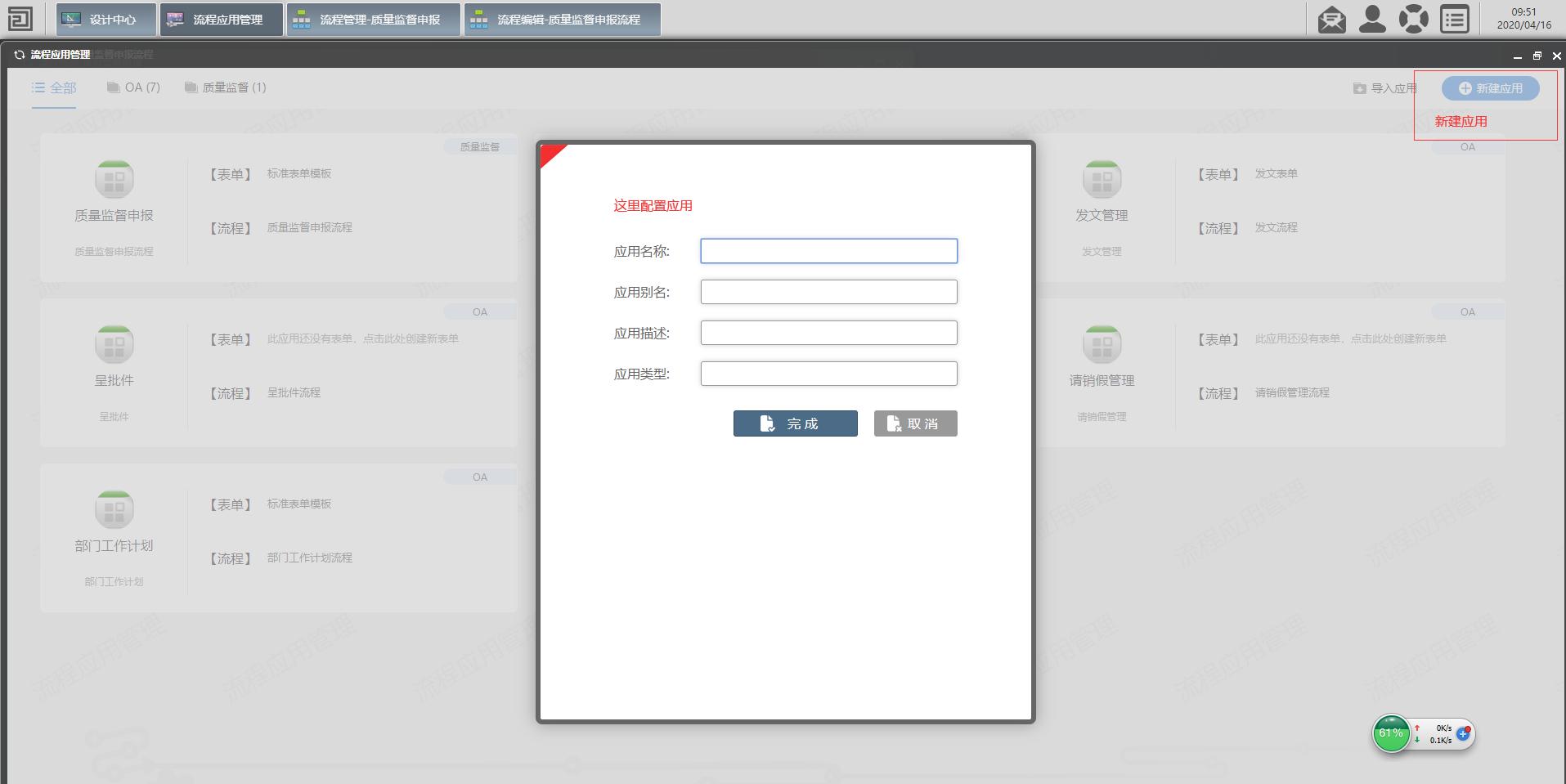
Task: Create new form link in 请销假管理 card
Action: tap(1351, 338)
